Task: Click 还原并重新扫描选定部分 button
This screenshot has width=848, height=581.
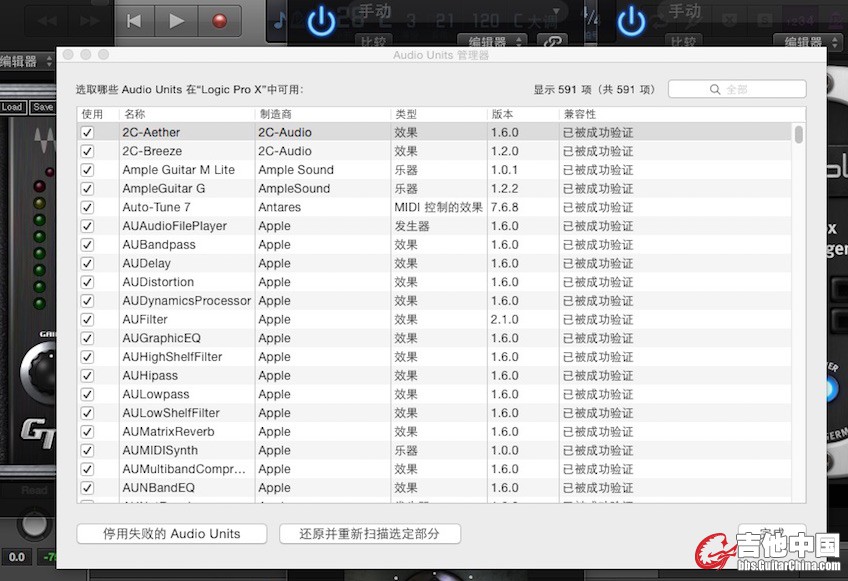Action: (370, 534)
